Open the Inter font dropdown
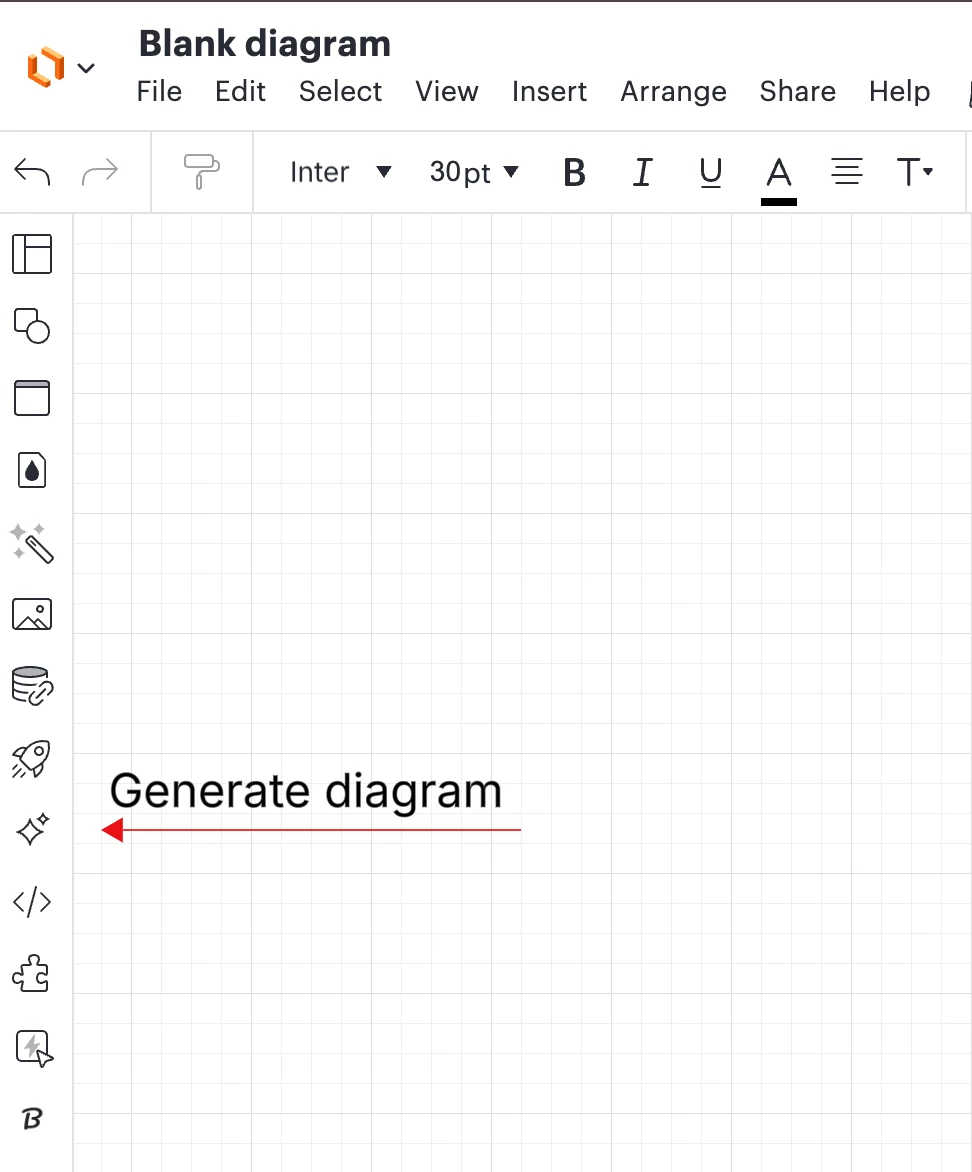Viewport: 972px width, 1172px height. 341,172
